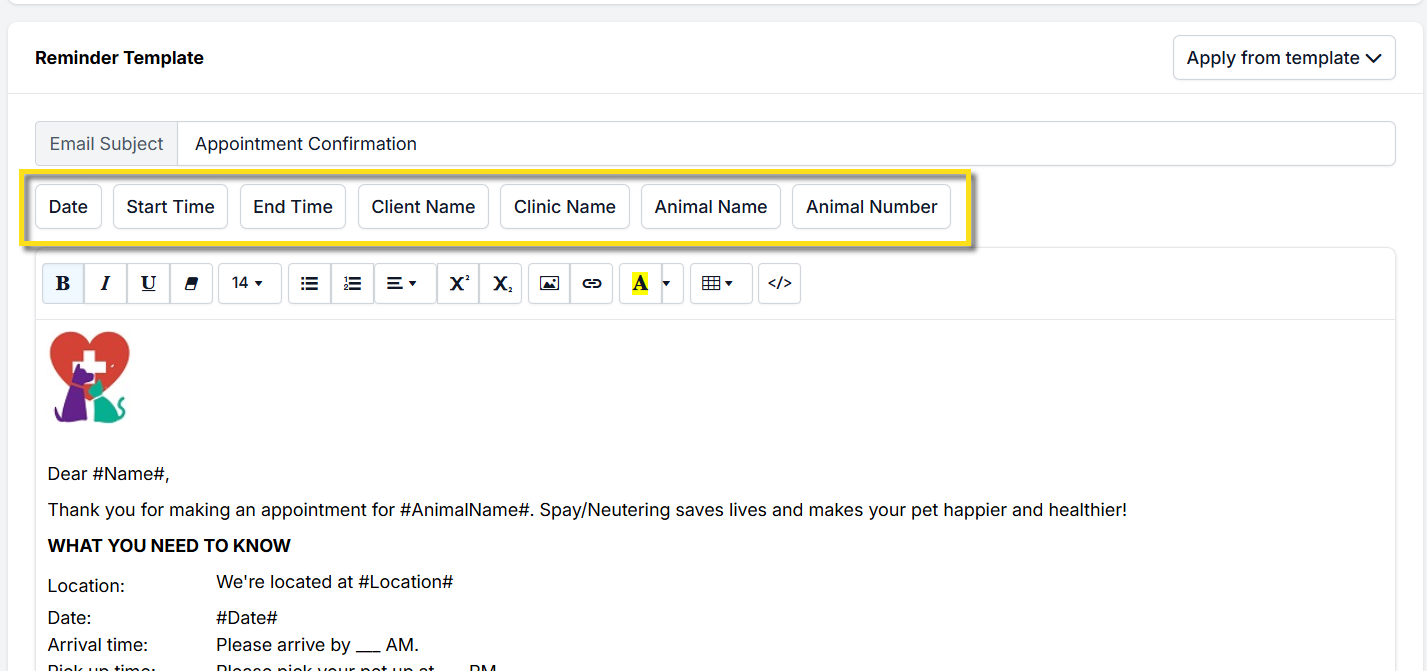Insert a picture into the template
Image resolution: width=1427 pixels, height=671 pixels.
549,284
